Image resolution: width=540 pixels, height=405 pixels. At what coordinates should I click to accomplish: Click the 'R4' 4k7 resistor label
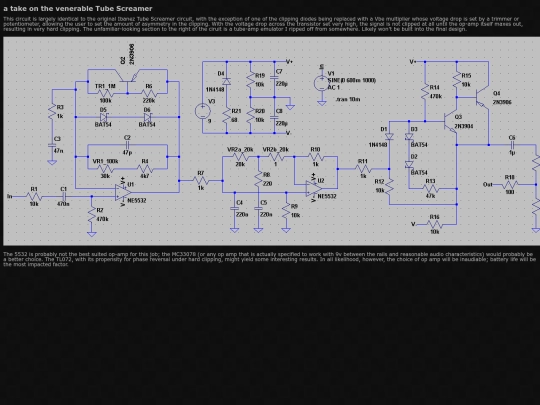tap(145, 161)
